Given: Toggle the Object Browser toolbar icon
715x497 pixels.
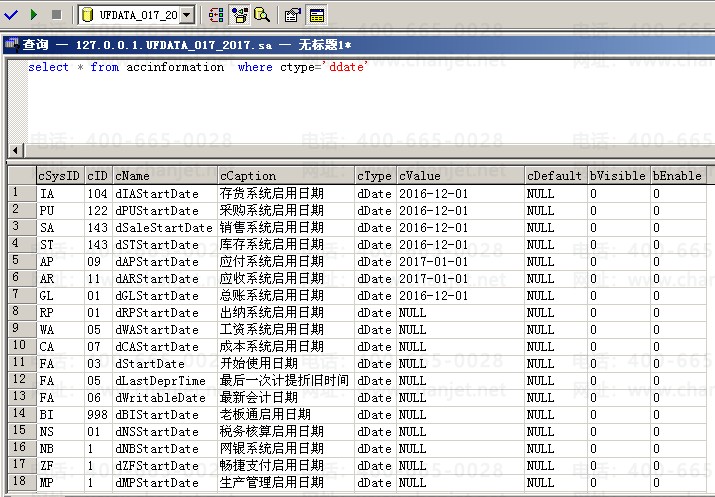Looking at the screenshot, I should click(x=240, y=15).
